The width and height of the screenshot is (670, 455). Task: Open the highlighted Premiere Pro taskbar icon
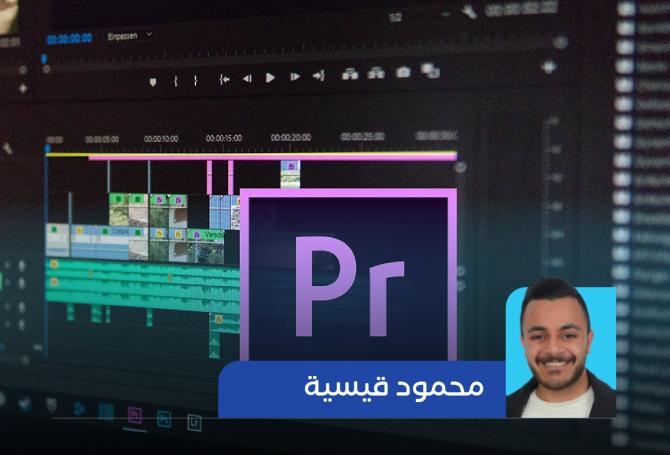coord(135,415)
